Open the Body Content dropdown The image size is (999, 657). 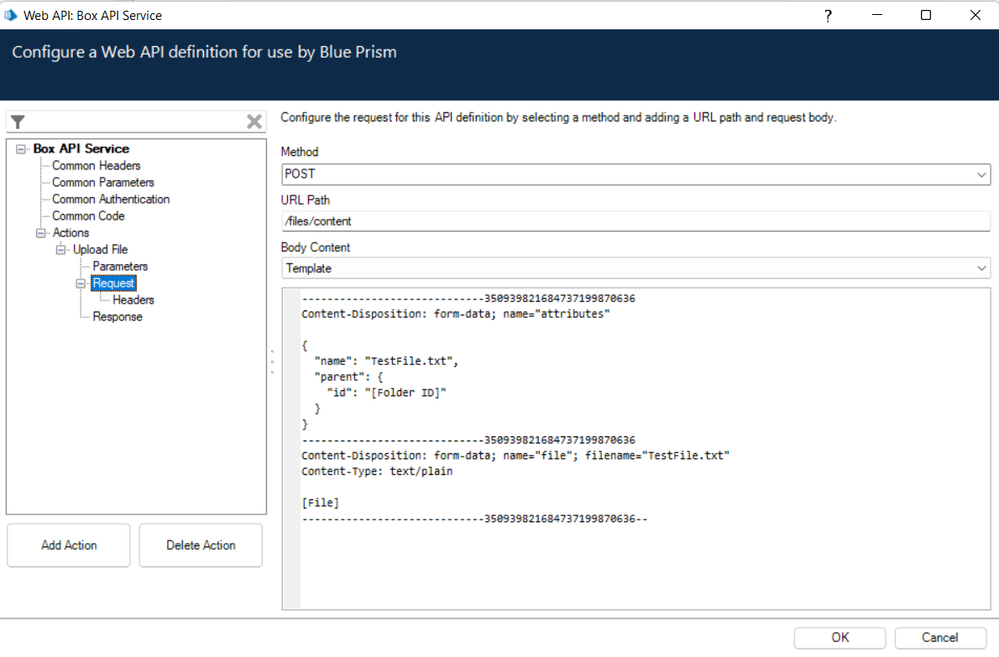(x=981, y=269)
